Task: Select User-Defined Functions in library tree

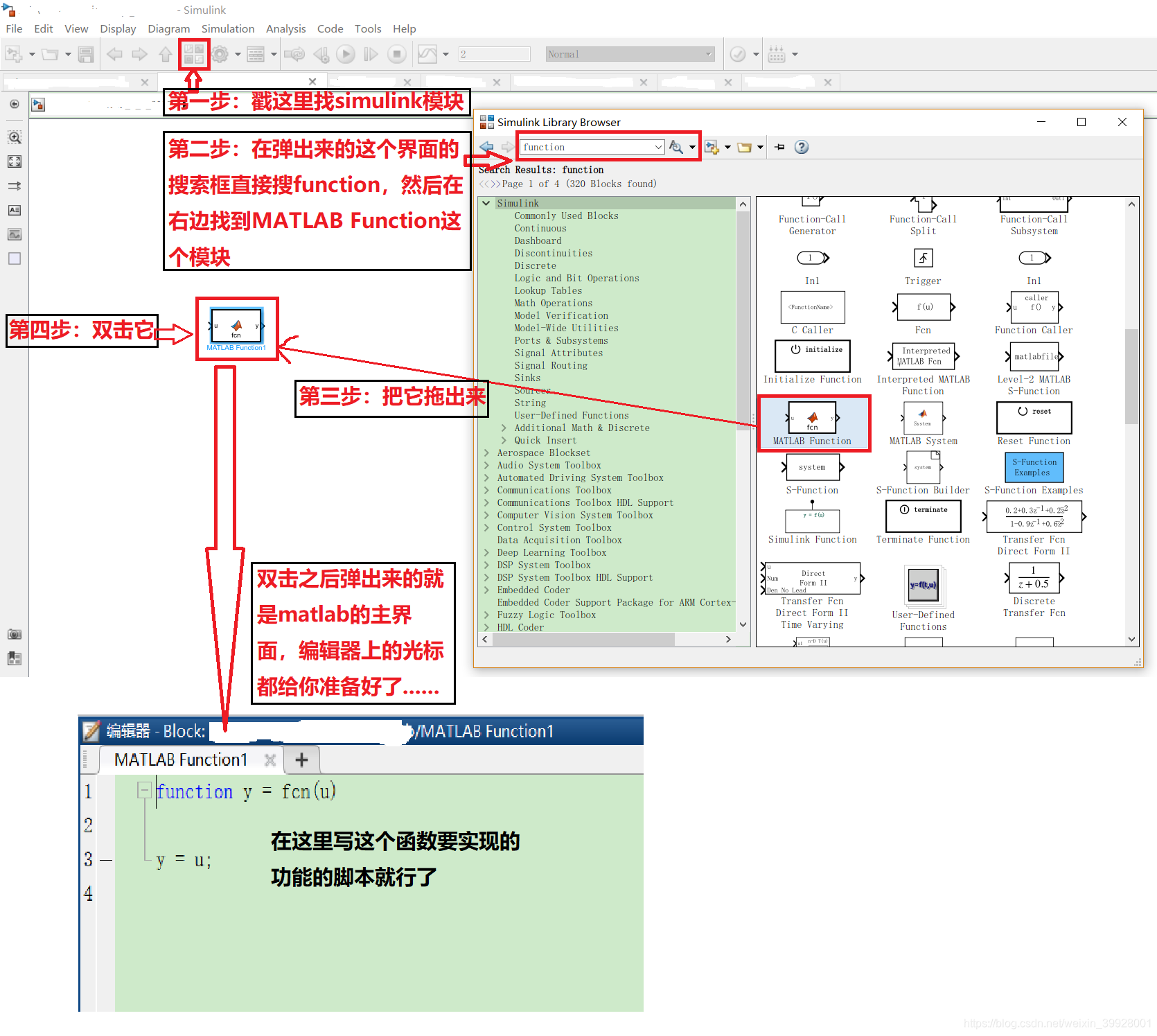Action: (572, 415)
